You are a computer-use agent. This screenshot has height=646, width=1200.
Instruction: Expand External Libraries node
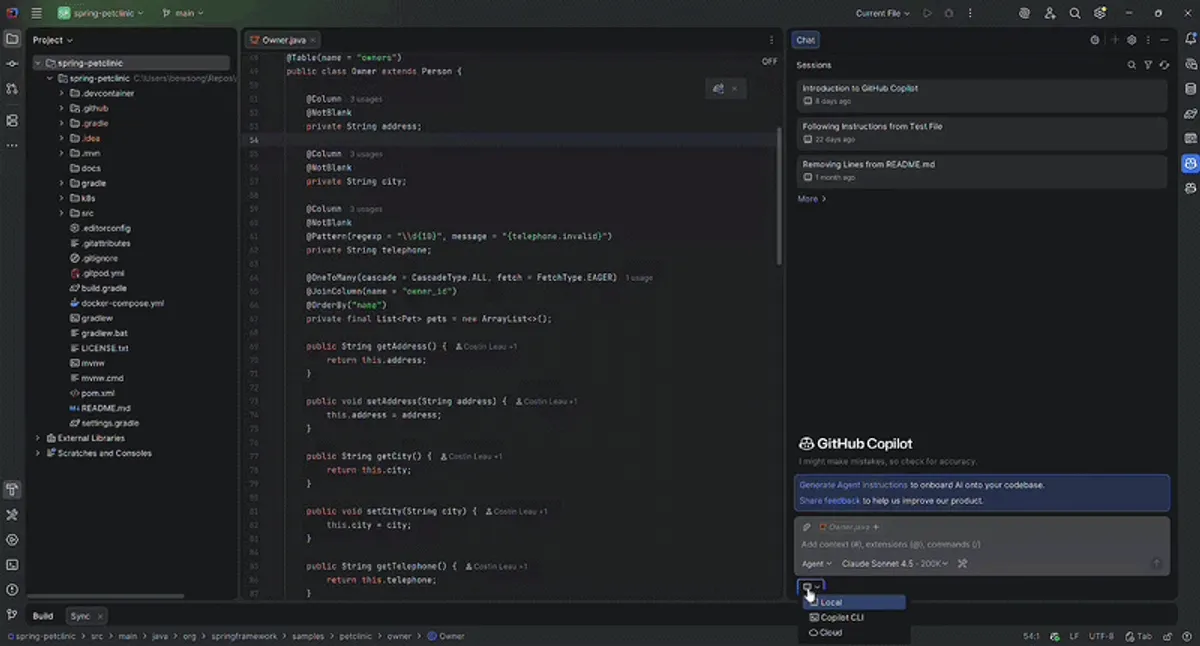38,438
